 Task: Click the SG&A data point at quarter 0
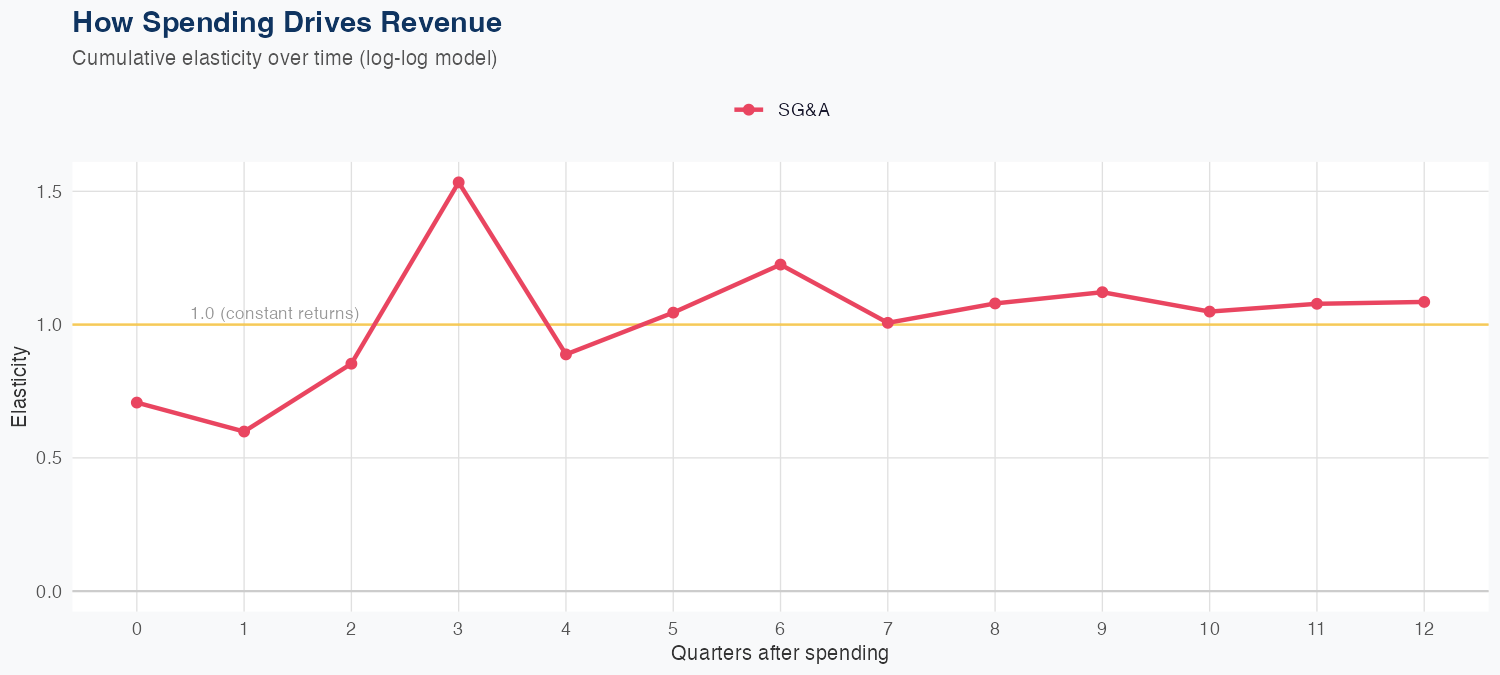[137, 403]
